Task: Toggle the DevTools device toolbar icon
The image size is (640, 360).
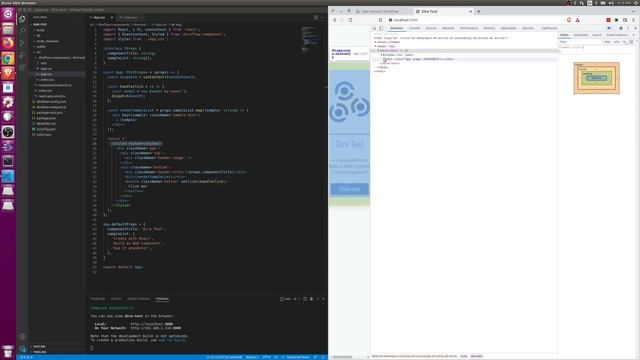Action: pos(381,28)
